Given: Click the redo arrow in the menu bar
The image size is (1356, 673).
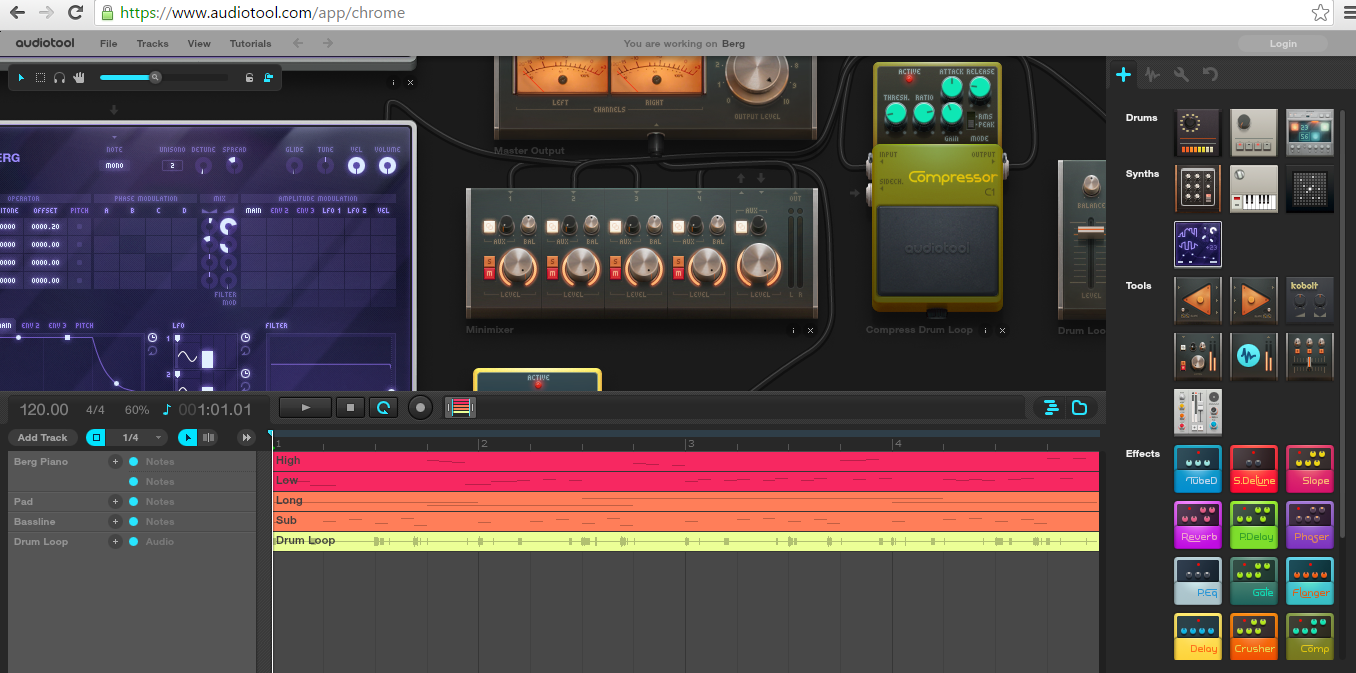Looking at the screenshot, I should click(328, 43).
